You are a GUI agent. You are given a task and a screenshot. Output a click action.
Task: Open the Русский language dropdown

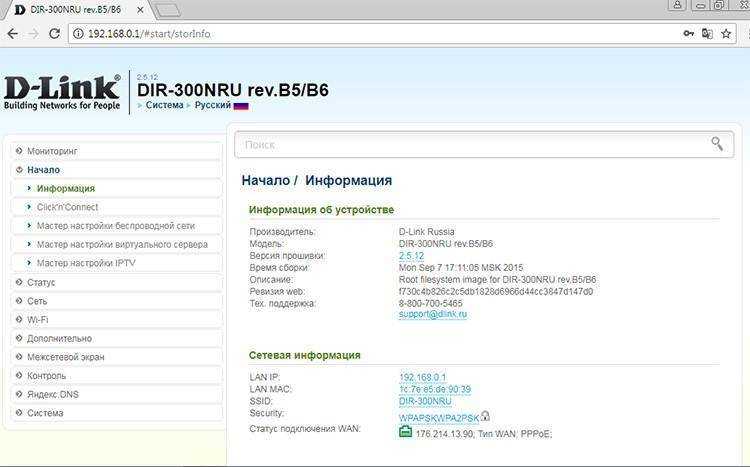click(x=212, y=105)
